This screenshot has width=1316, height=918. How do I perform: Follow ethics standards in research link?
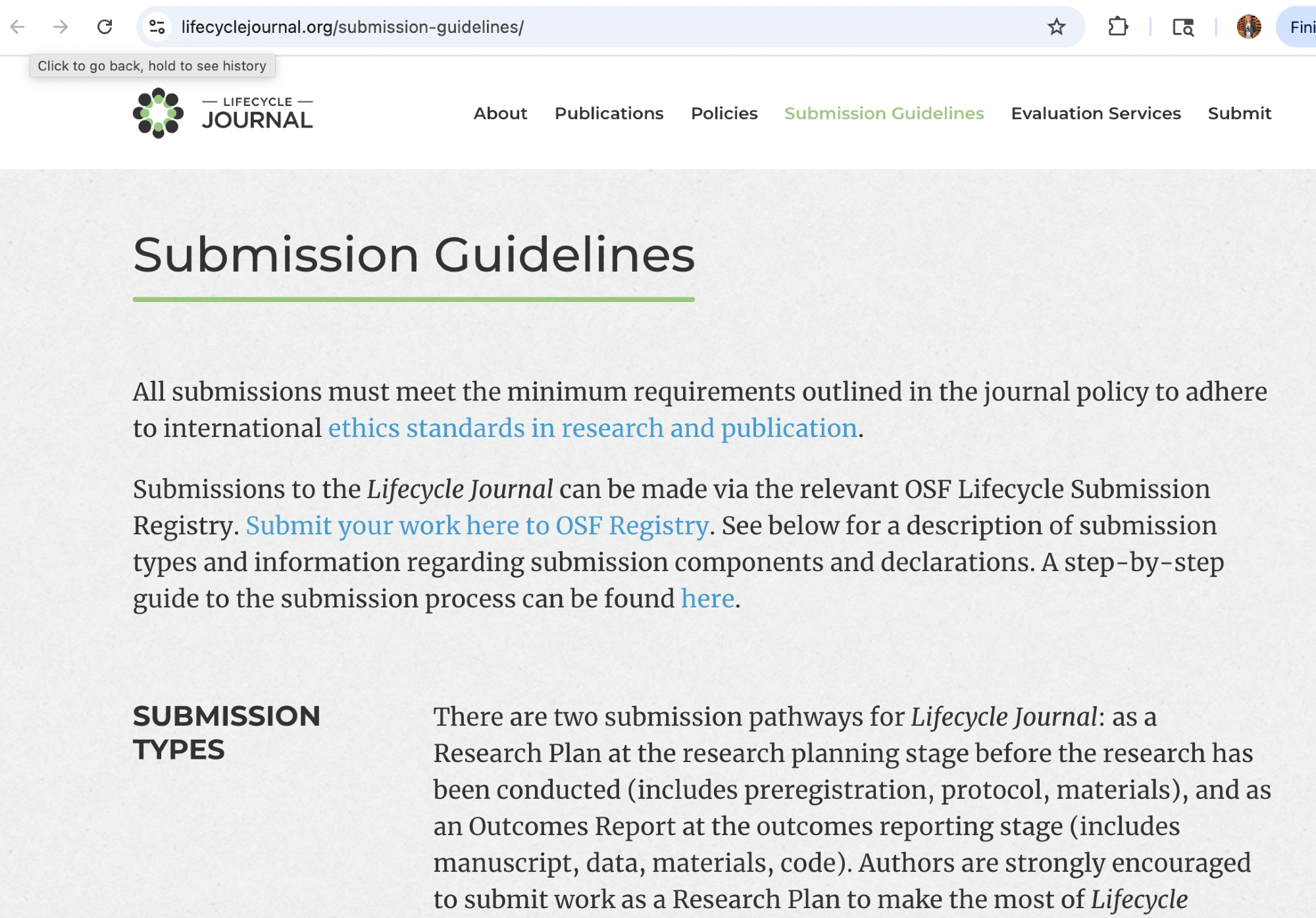[592, 428]
